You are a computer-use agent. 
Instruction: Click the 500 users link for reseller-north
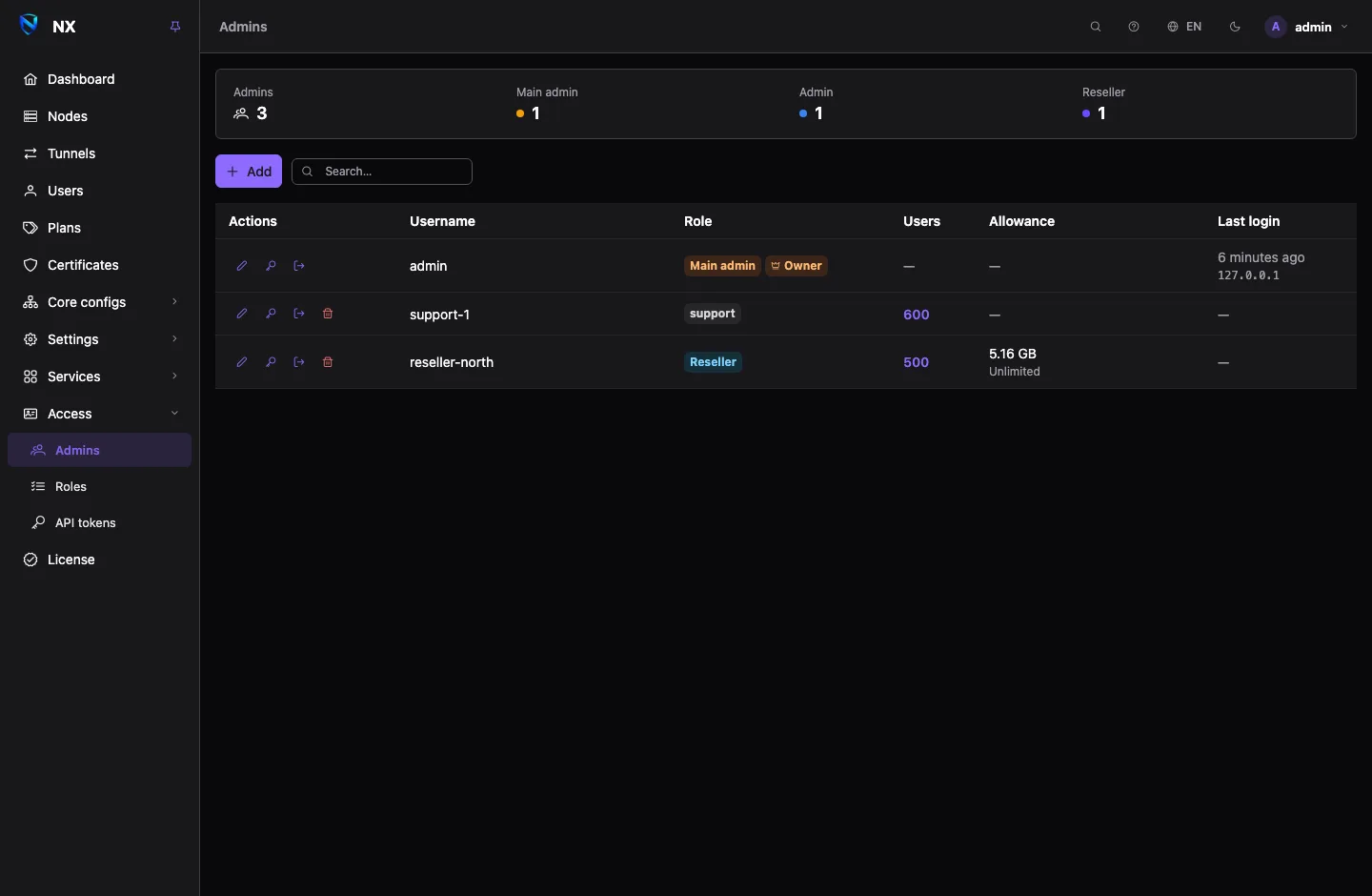(917, 362)
